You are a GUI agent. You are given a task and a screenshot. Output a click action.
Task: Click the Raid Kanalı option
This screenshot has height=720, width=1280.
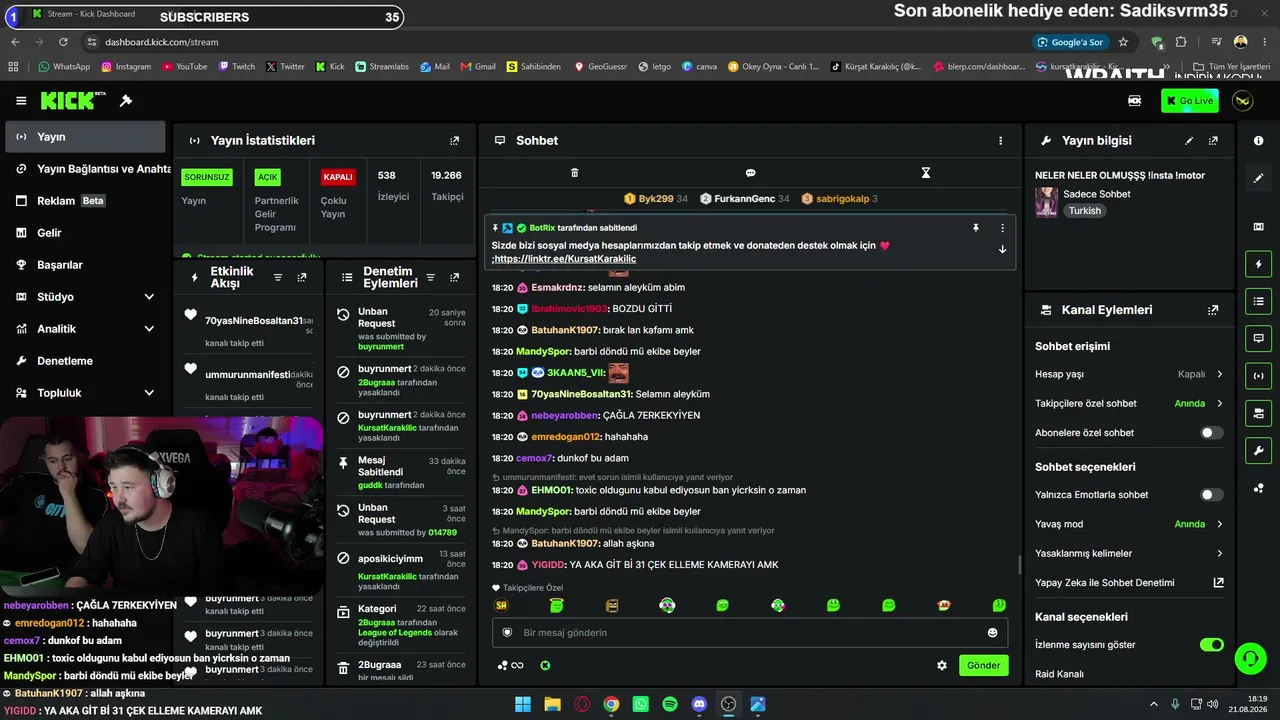pyautogui.click(x=1059, y=674)
